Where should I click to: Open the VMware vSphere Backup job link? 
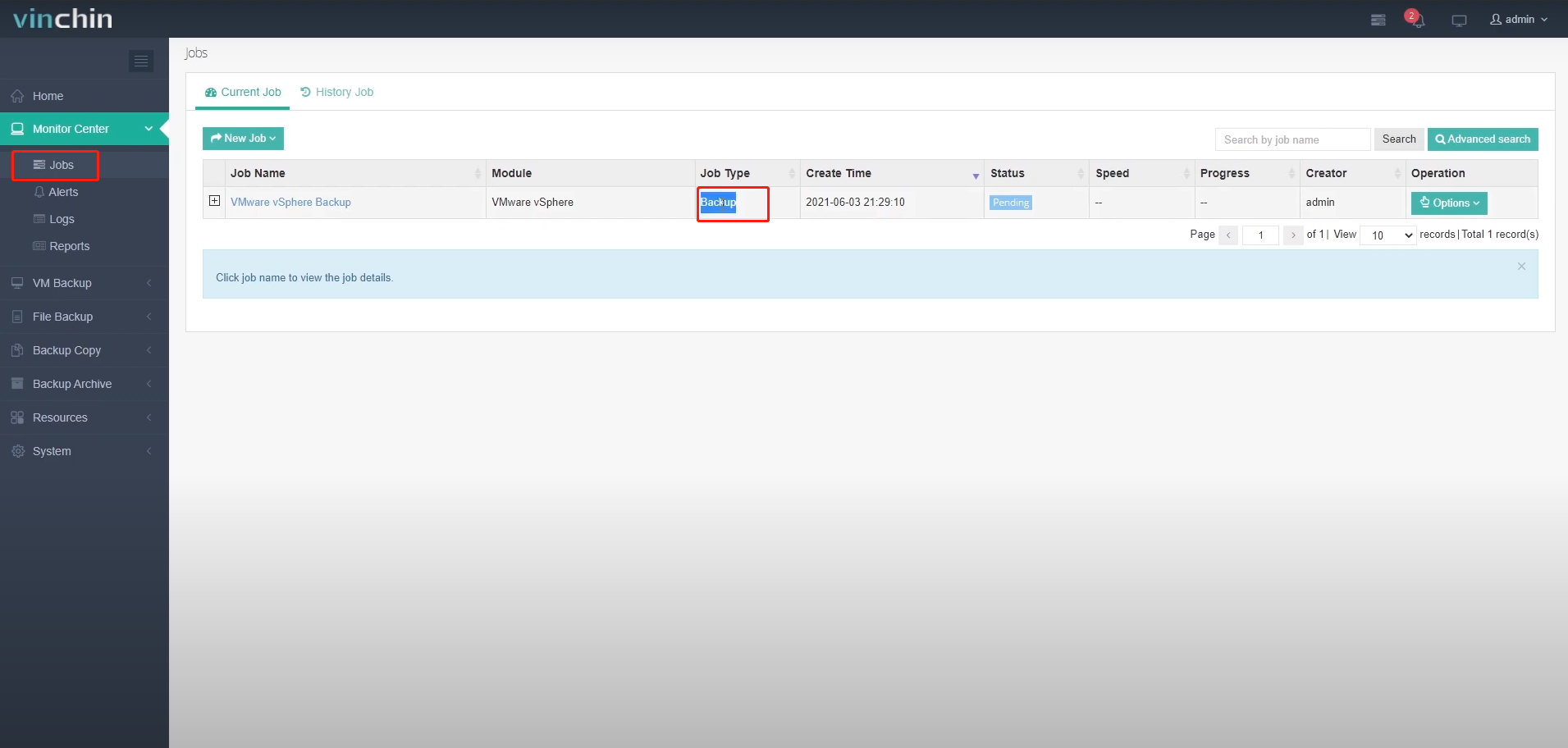tap(290, 202)
